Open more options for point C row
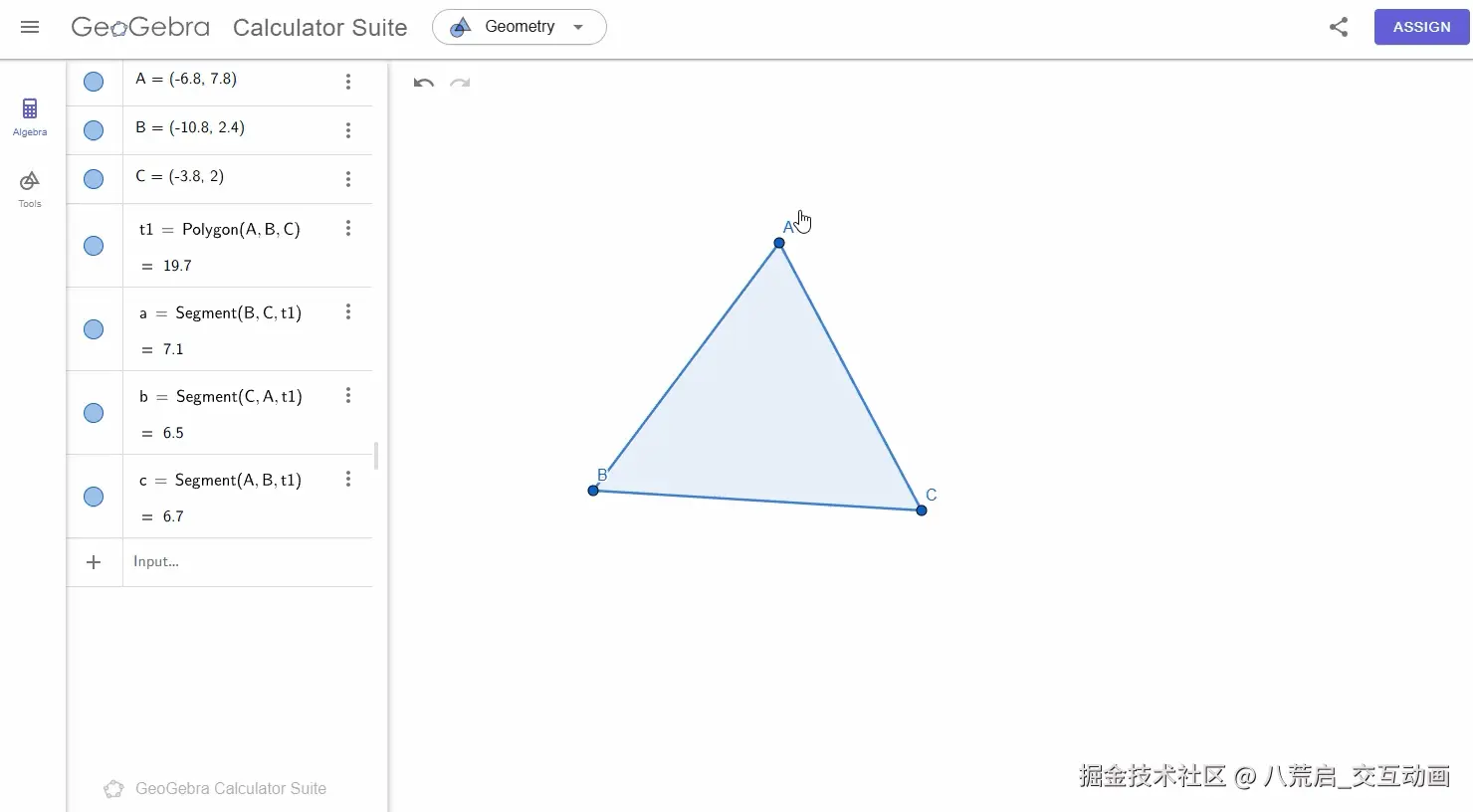Image resolution: width=1473 pixels, height=812 pixels. pos(348,179)
